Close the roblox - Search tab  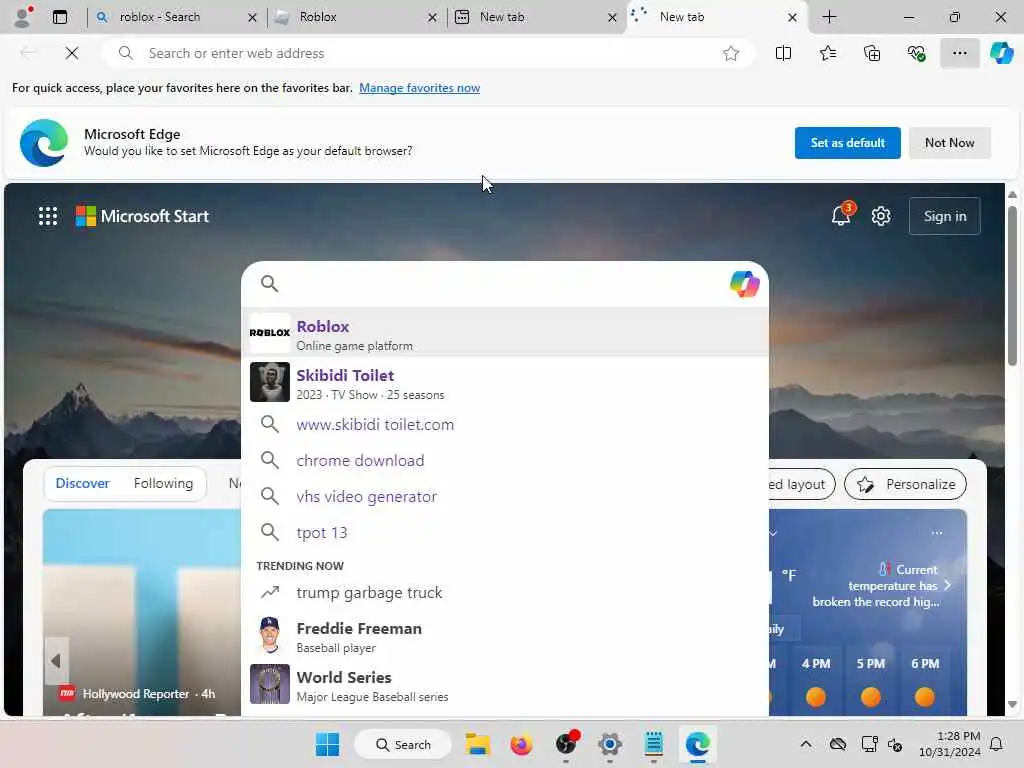pyautogui.click(x=252, y=18)
